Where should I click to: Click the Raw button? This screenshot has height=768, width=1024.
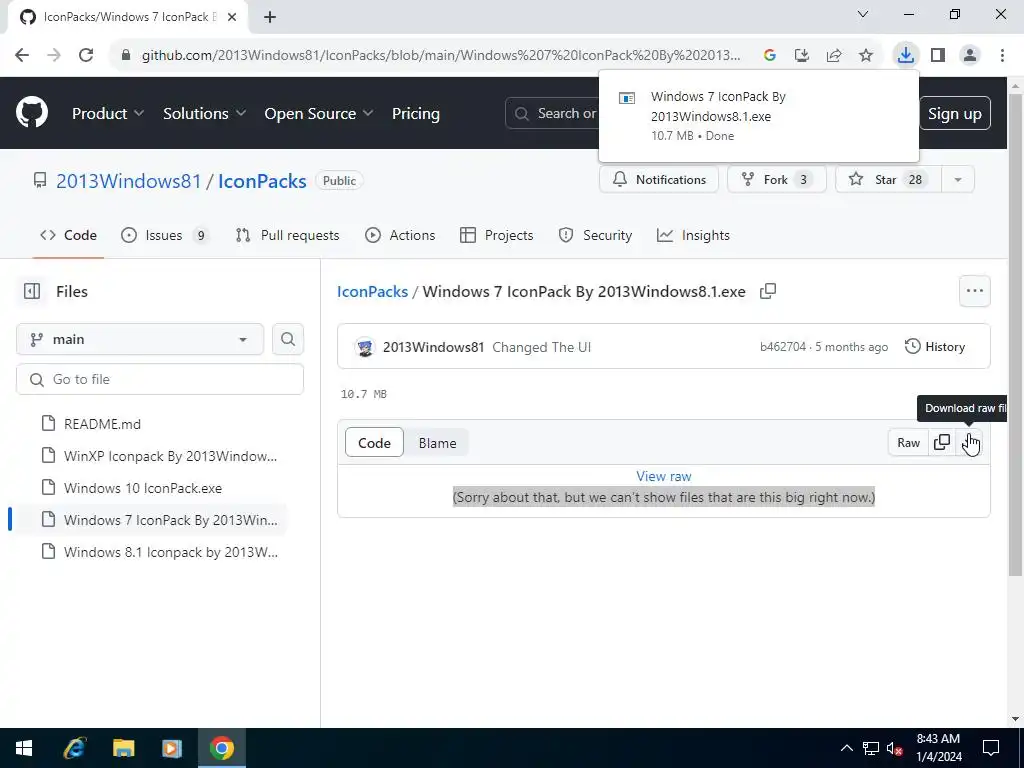[x=908, y=443]
